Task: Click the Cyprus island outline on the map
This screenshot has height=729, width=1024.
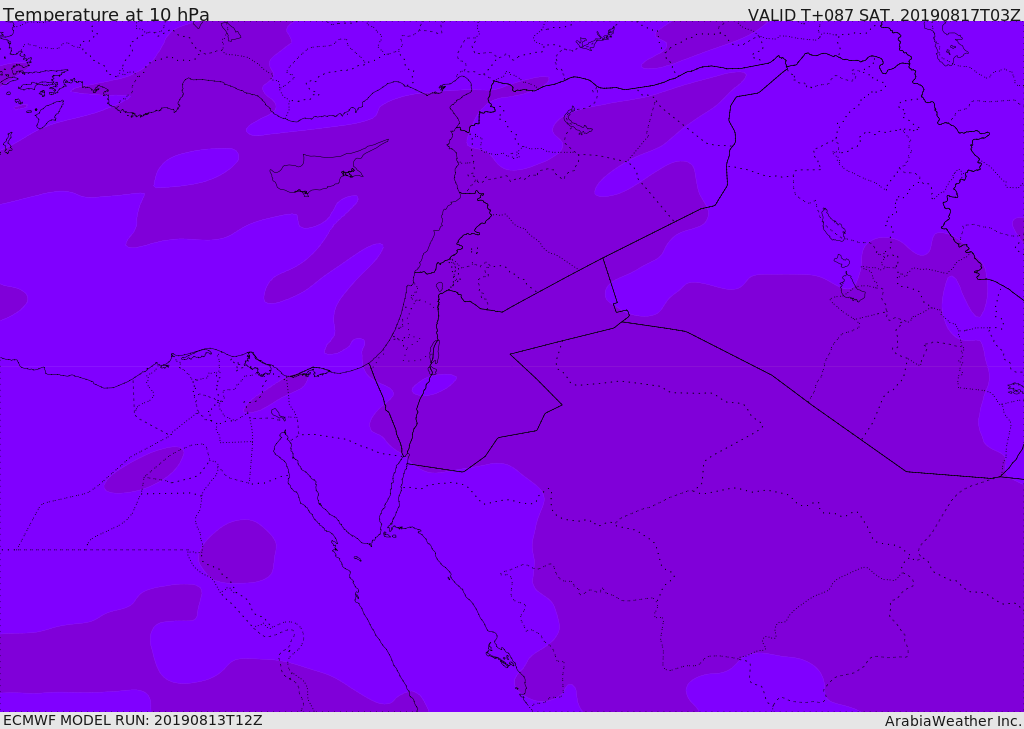Action: point(328,170)
